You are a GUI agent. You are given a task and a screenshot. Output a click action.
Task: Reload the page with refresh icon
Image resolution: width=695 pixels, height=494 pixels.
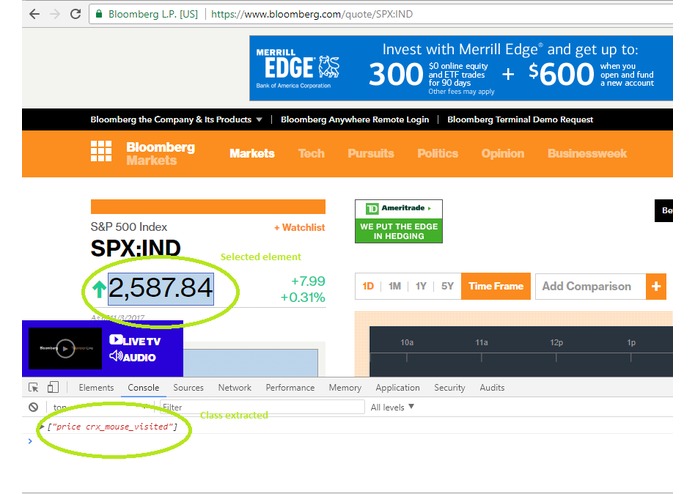[x=76, y=14]
